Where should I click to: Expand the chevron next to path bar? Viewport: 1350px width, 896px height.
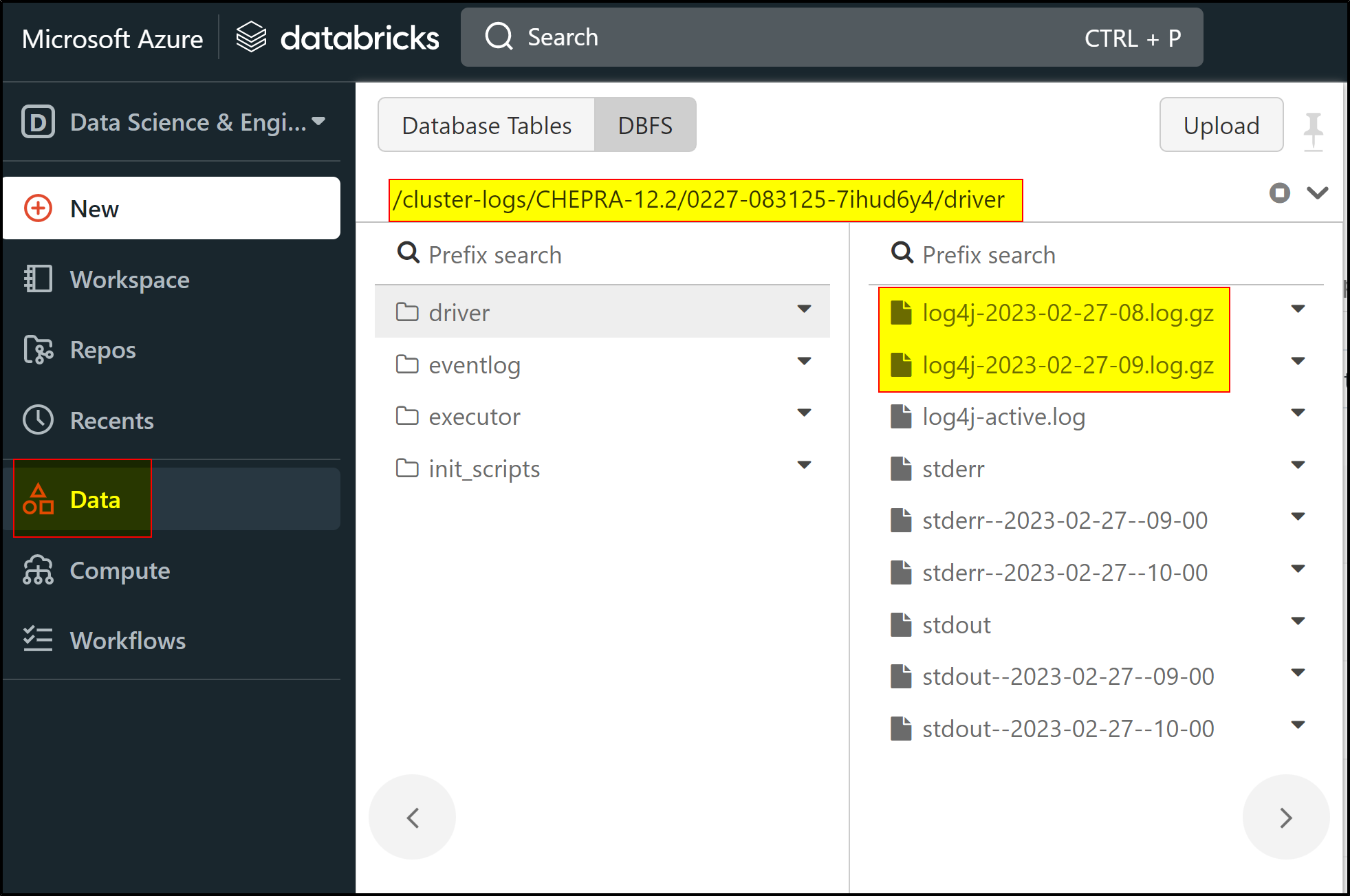1318,193
